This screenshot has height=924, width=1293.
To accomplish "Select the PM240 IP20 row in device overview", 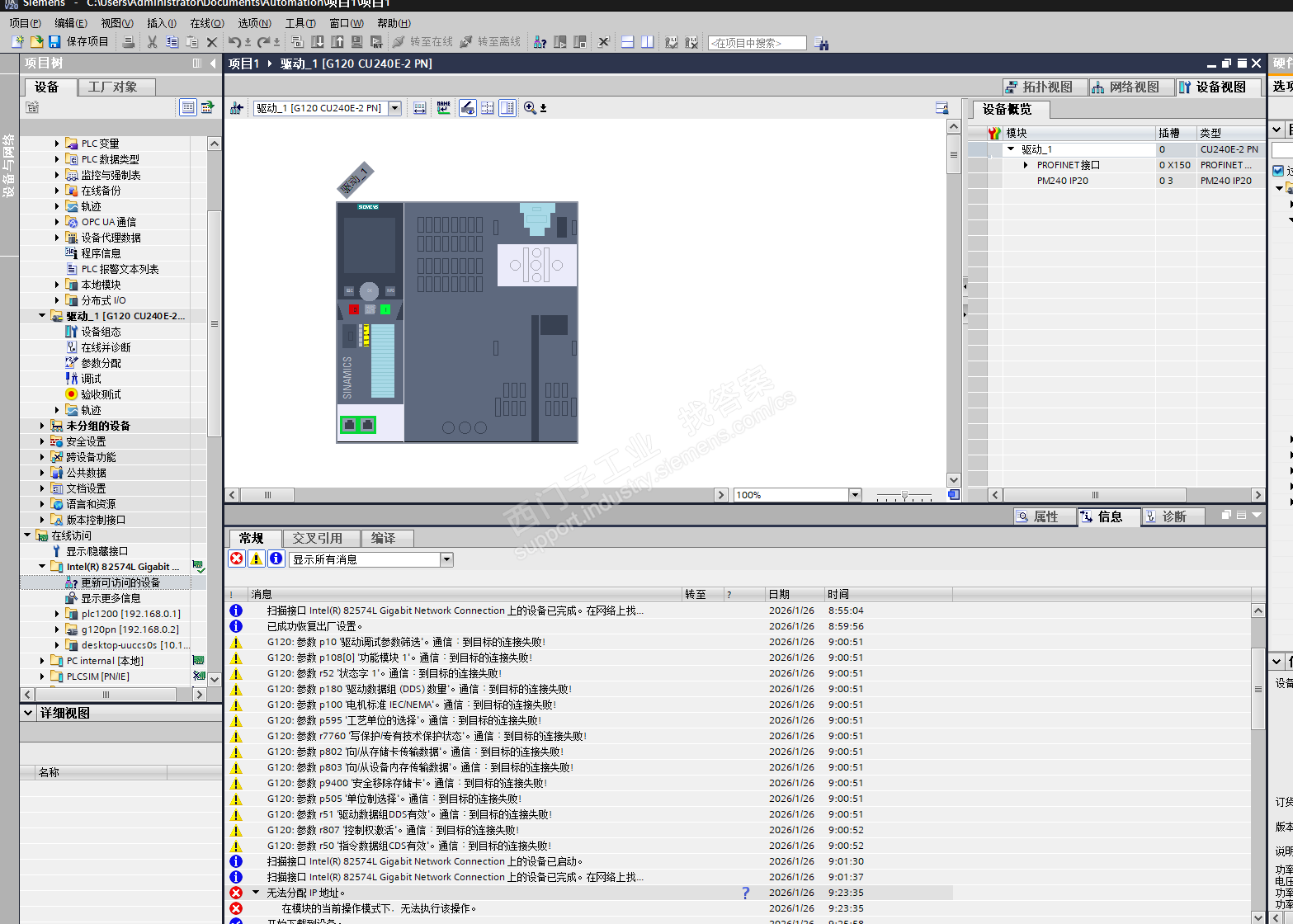I will point(1118,181).
